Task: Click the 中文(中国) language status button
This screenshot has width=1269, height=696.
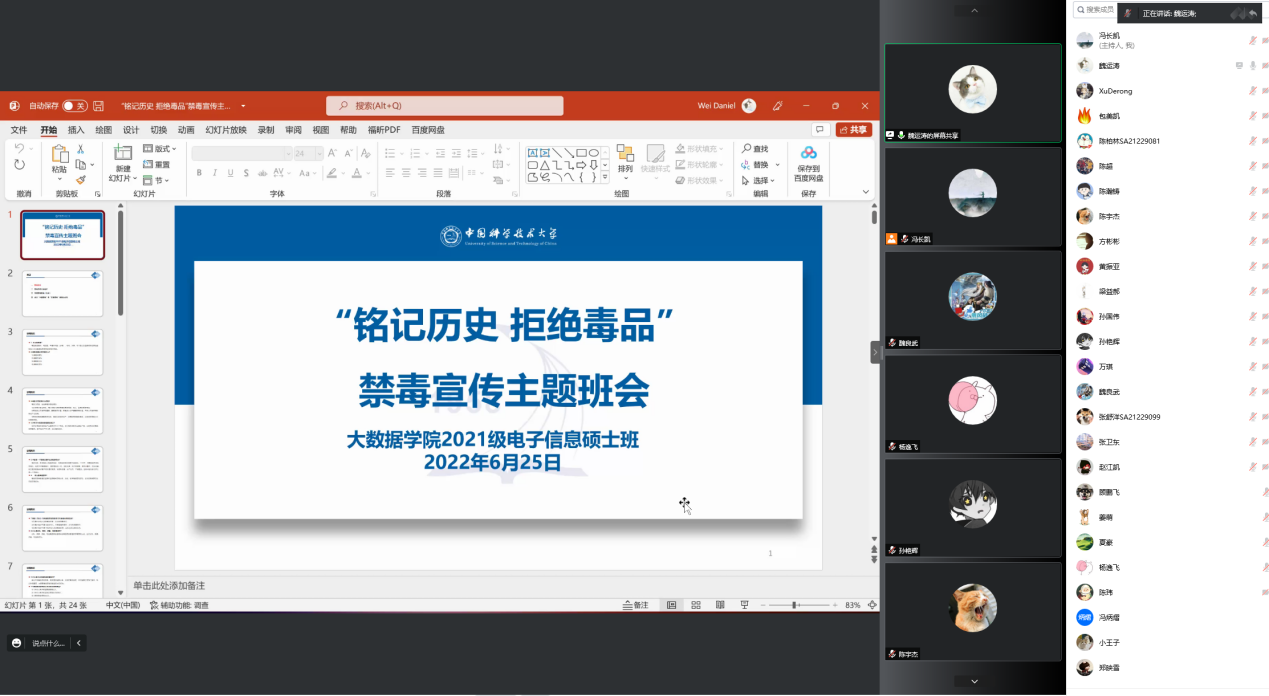Action: [123, 605]
